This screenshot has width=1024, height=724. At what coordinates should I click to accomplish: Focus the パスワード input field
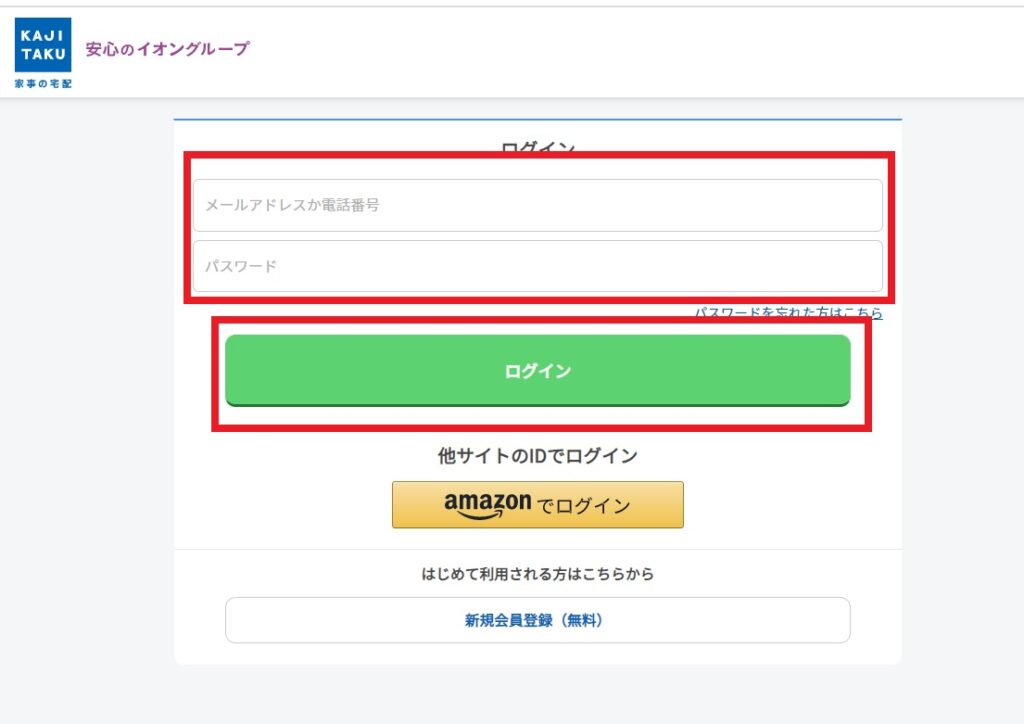[537, 266]
